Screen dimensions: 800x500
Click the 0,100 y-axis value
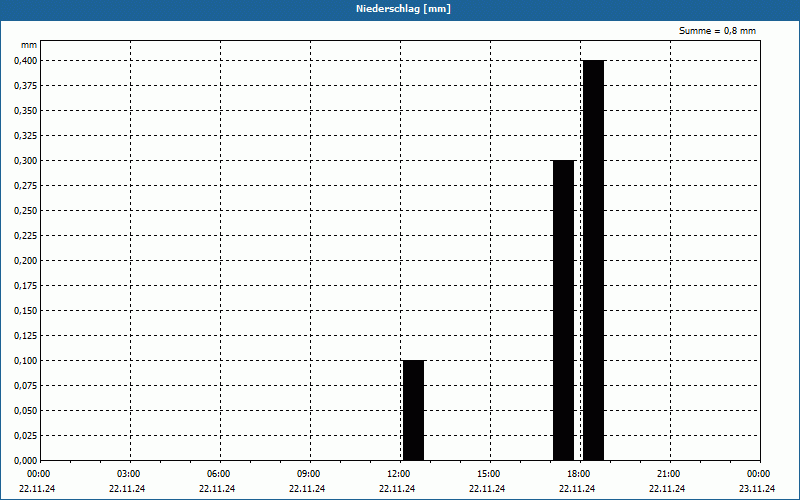(x=26, y=361)
